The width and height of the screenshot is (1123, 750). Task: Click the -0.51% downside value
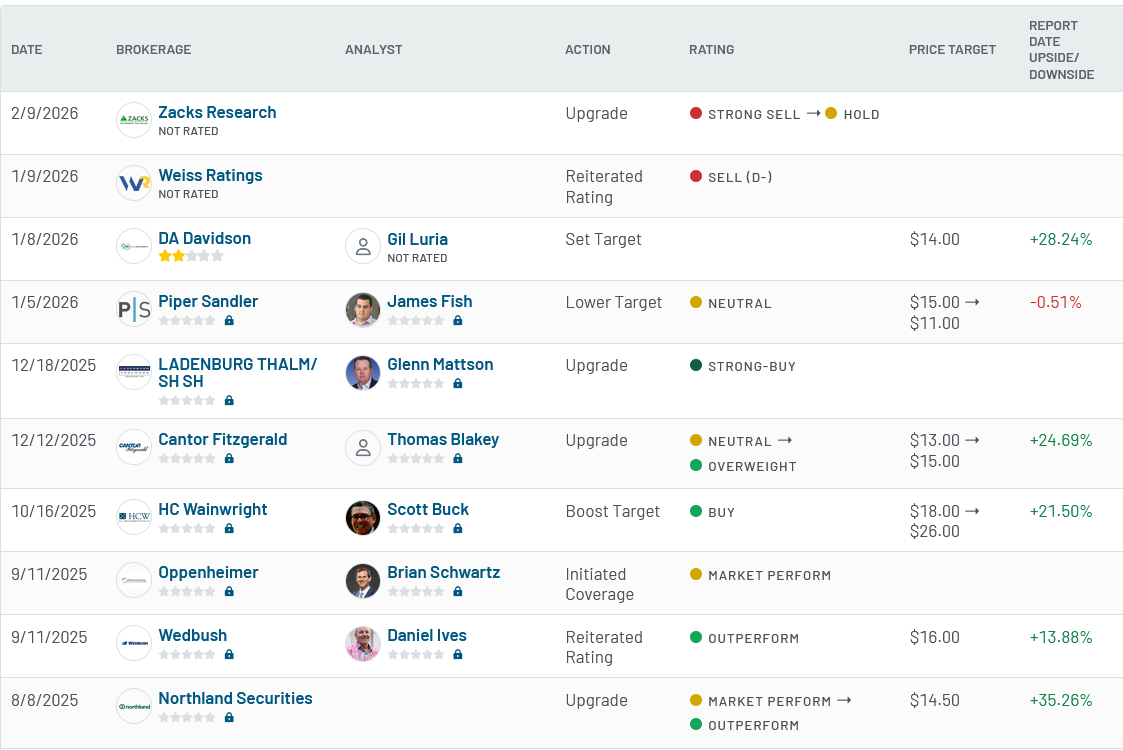[x=1056, y=302]
